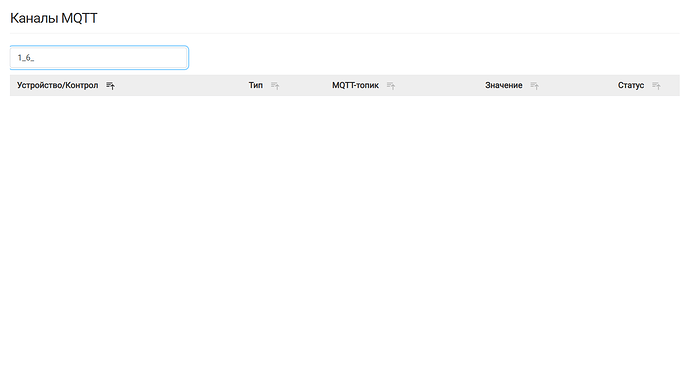This screenshot has height=371, width=690.
Task: Click the sort icon next to Устройство/Контрол
Action: 110,86
